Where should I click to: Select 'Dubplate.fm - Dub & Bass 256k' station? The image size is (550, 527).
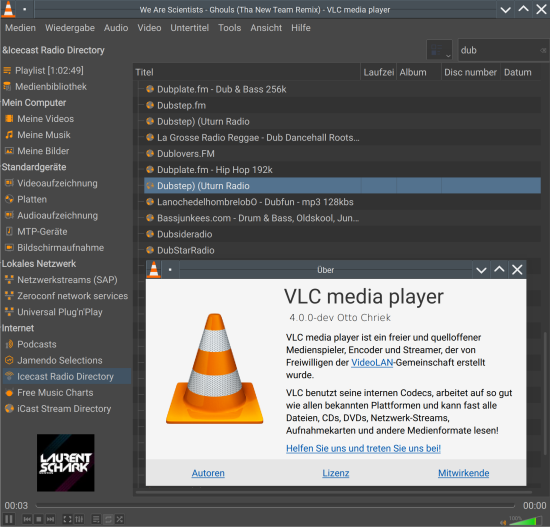342,89
